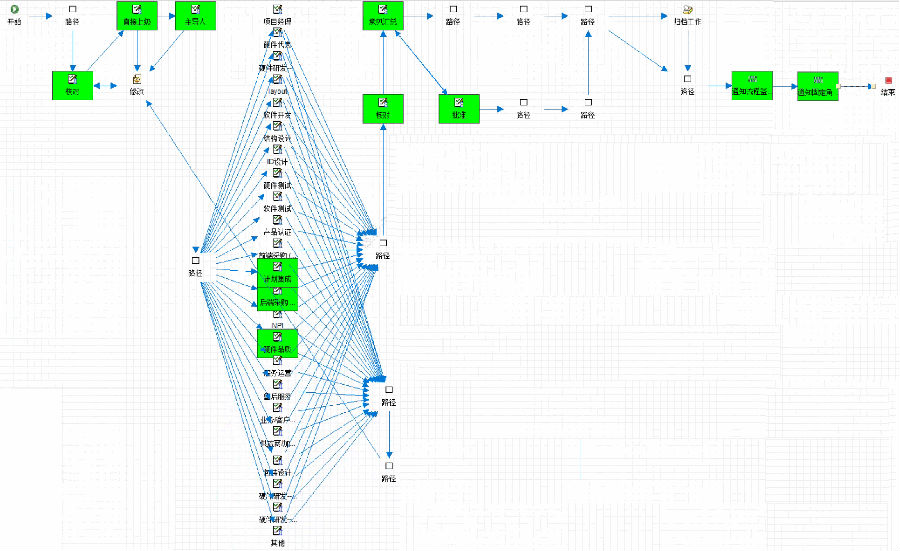Image resolution: width=900 pixels, height=551 pixels.
Task: Select the 直接上级 approval node
Action: [137, 15]
